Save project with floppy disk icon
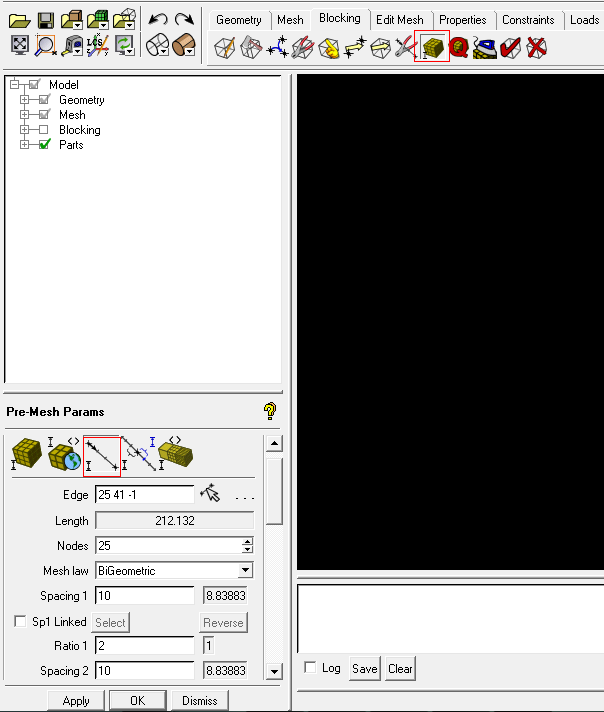Viewport: 604px width, 712px height. pyautogui.click(x=45, y=20)
